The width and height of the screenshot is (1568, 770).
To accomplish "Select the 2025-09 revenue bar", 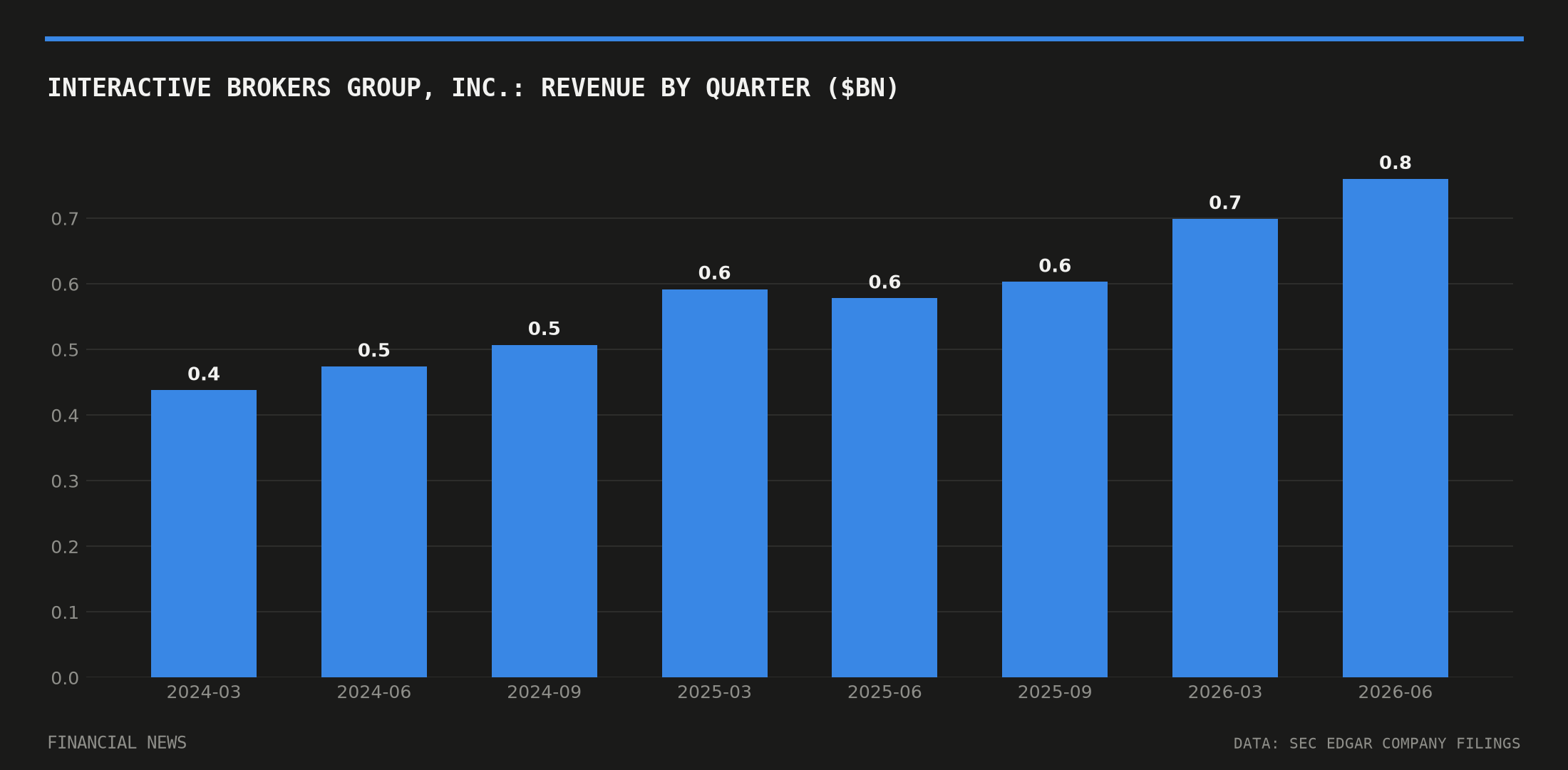I will pos(1055,479).
